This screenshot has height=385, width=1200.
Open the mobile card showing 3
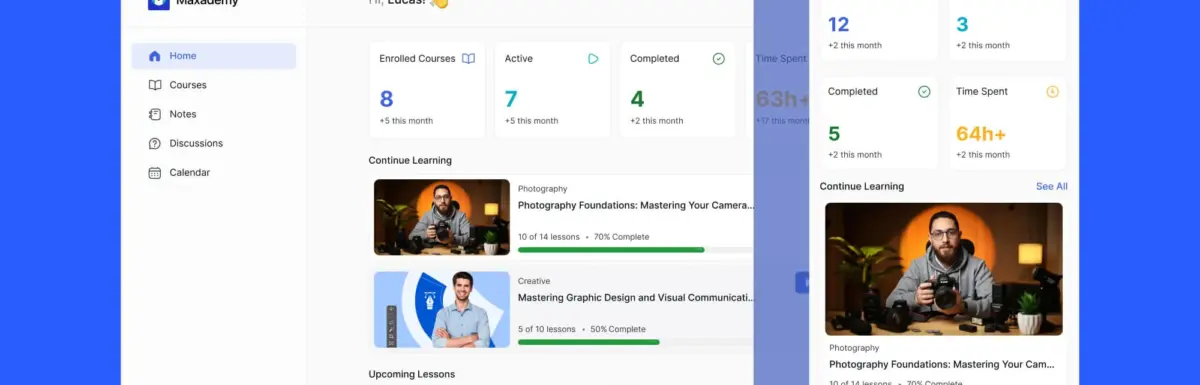(1007, 30)
